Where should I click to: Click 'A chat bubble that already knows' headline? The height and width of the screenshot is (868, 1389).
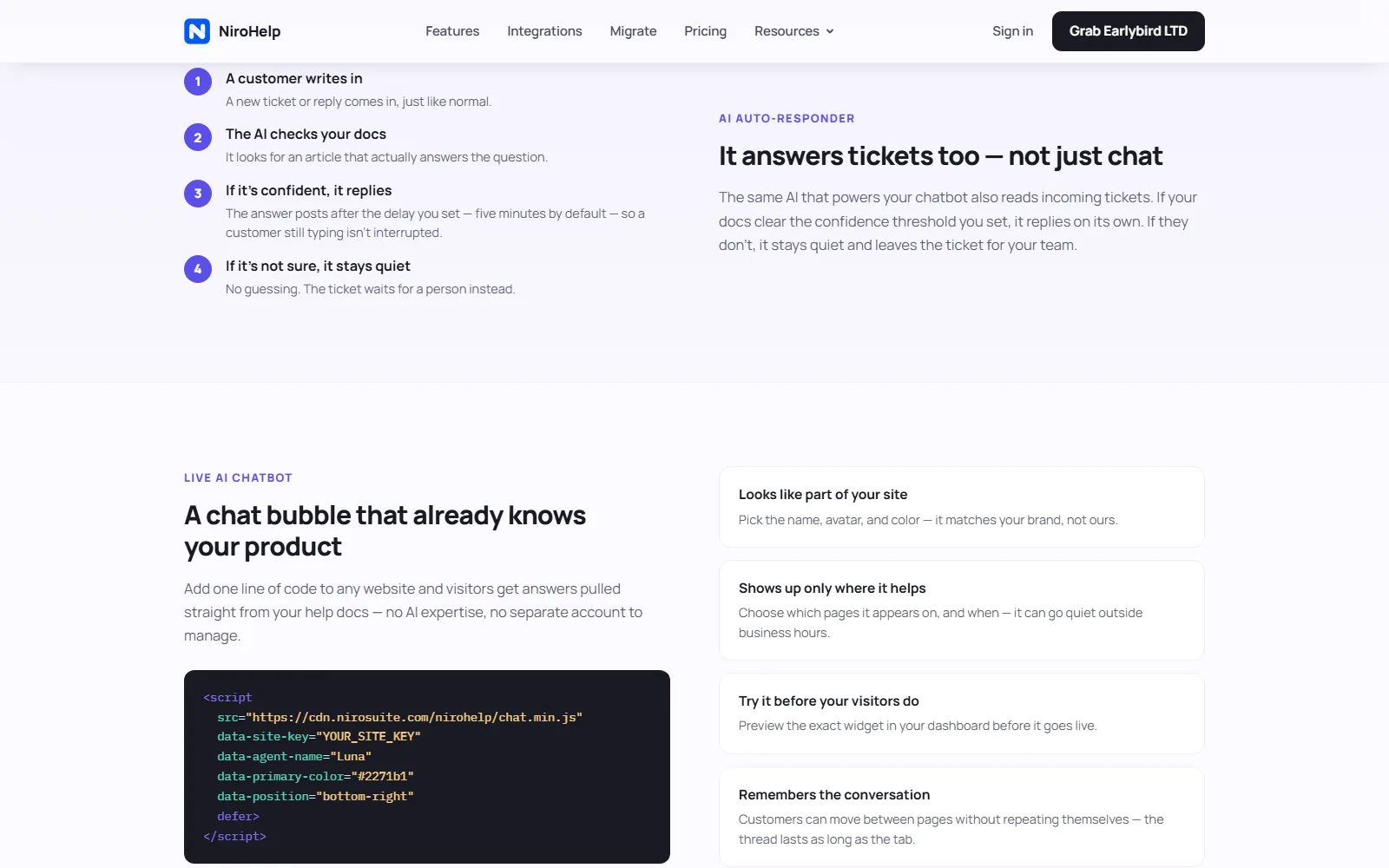click(385, 530)
